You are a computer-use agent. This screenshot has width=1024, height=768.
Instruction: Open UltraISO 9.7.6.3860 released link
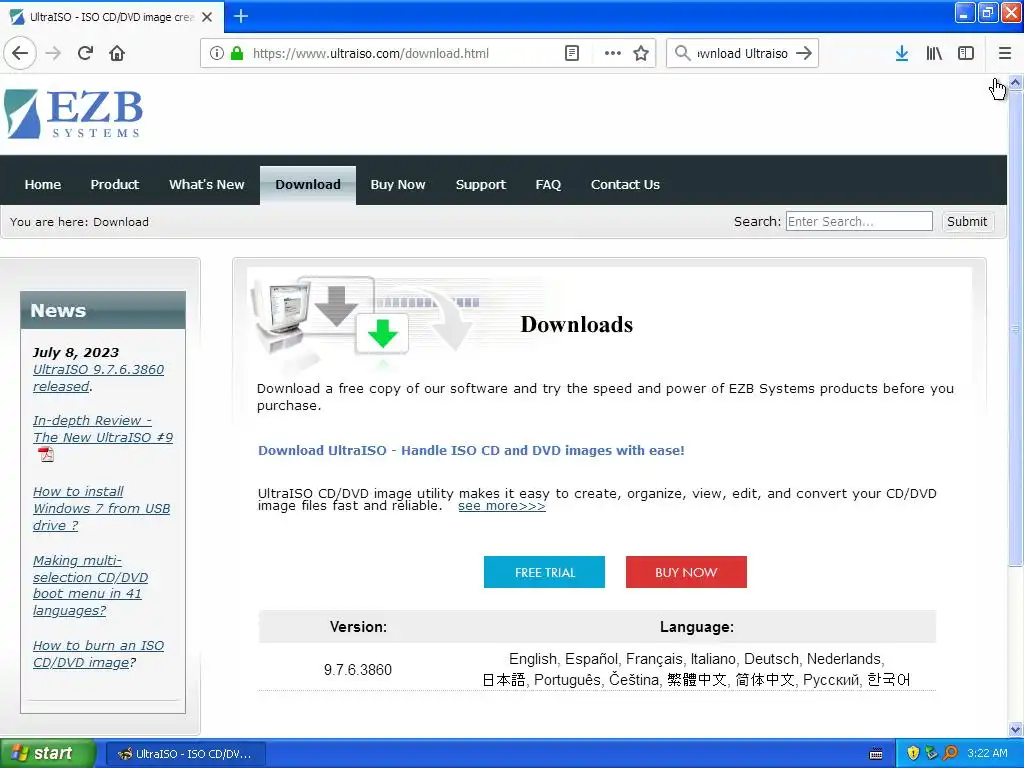99,377
